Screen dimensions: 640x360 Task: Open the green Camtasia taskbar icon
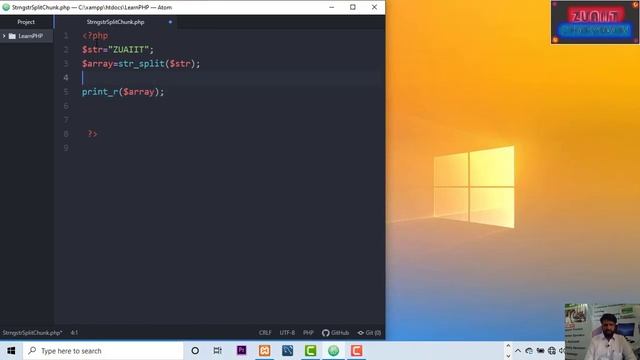(311, 350)
